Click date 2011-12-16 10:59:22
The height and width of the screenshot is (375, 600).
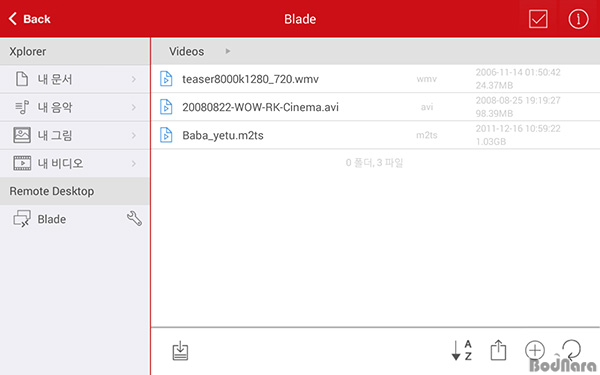(518, 129)
